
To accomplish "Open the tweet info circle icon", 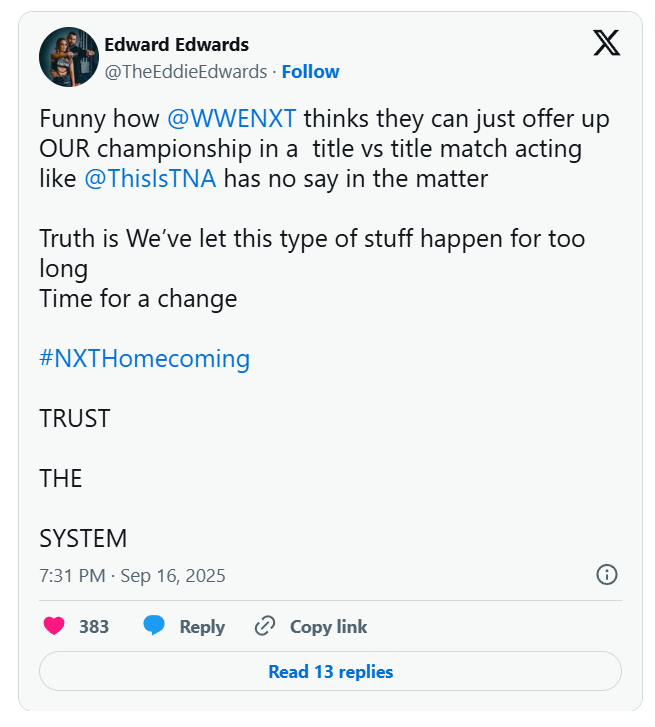I will (606, 574).
